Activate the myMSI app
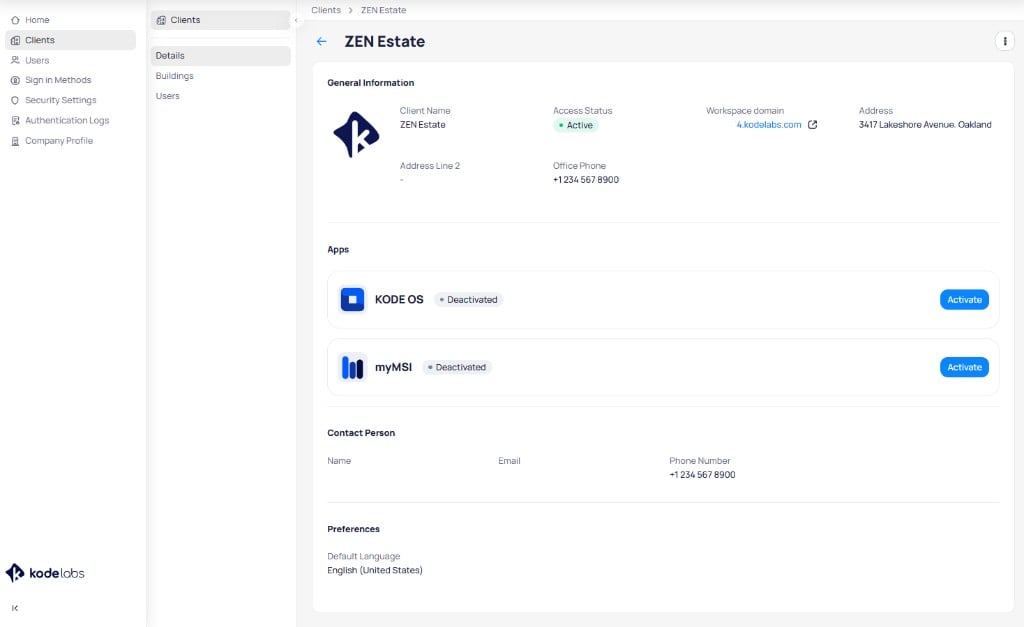Image resolution: width=1024 pixels, height=627 pixels. point(964,368)
